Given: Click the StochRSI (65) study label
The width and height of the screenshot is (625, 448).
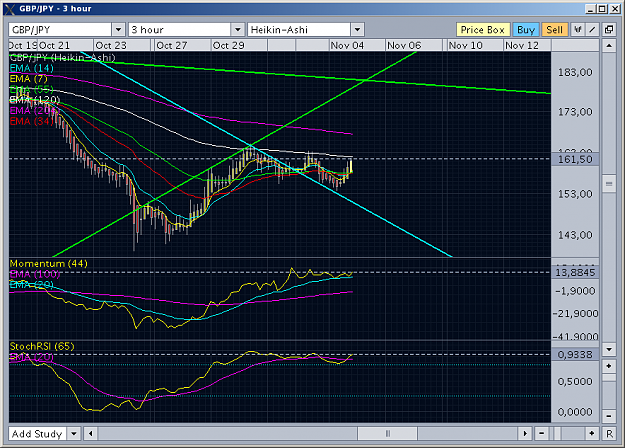Looking at the screenshot, I should click(42, 346).
